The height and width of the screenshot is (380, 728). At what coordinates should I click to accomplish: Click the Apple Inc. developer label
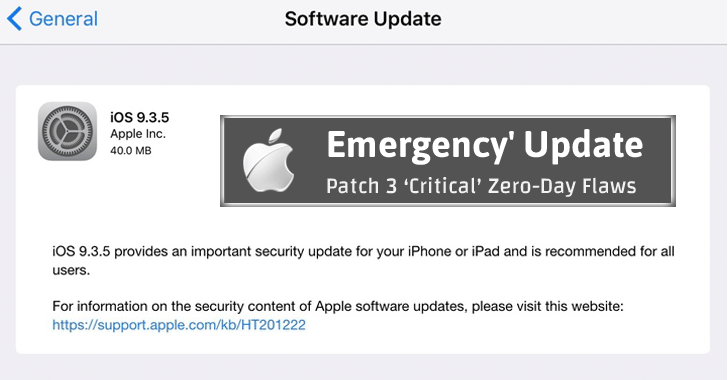pyautogui.click(x=138, y=134)
